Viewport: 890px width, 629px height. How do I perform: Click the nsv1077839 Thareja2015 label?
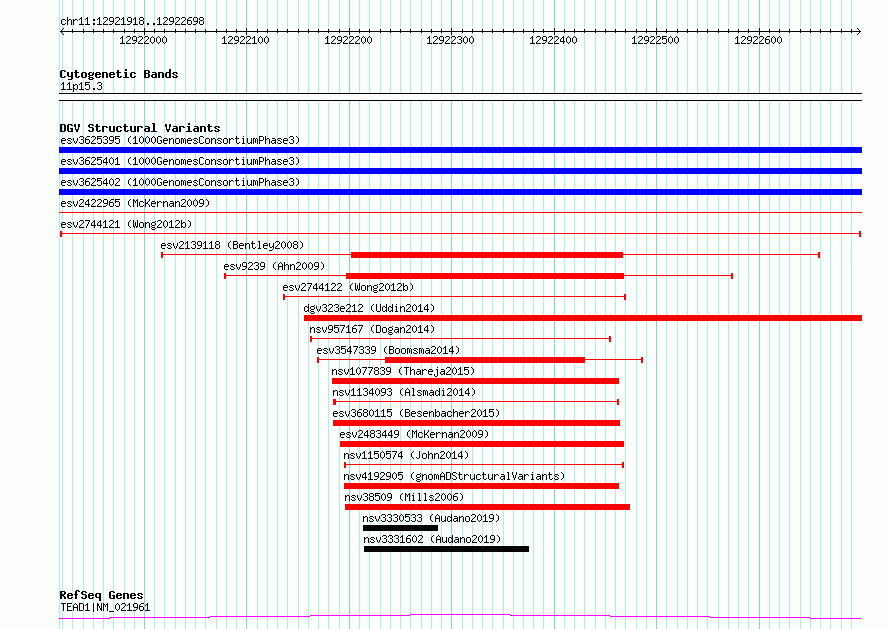click(403, 371)
